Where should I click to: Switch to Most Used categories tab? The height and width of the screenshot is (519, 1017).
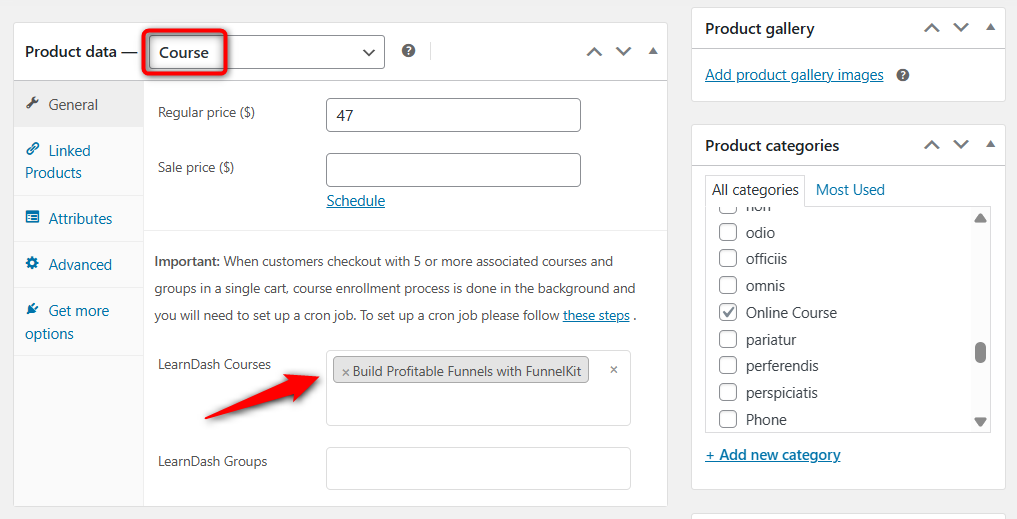click(850, 189)
